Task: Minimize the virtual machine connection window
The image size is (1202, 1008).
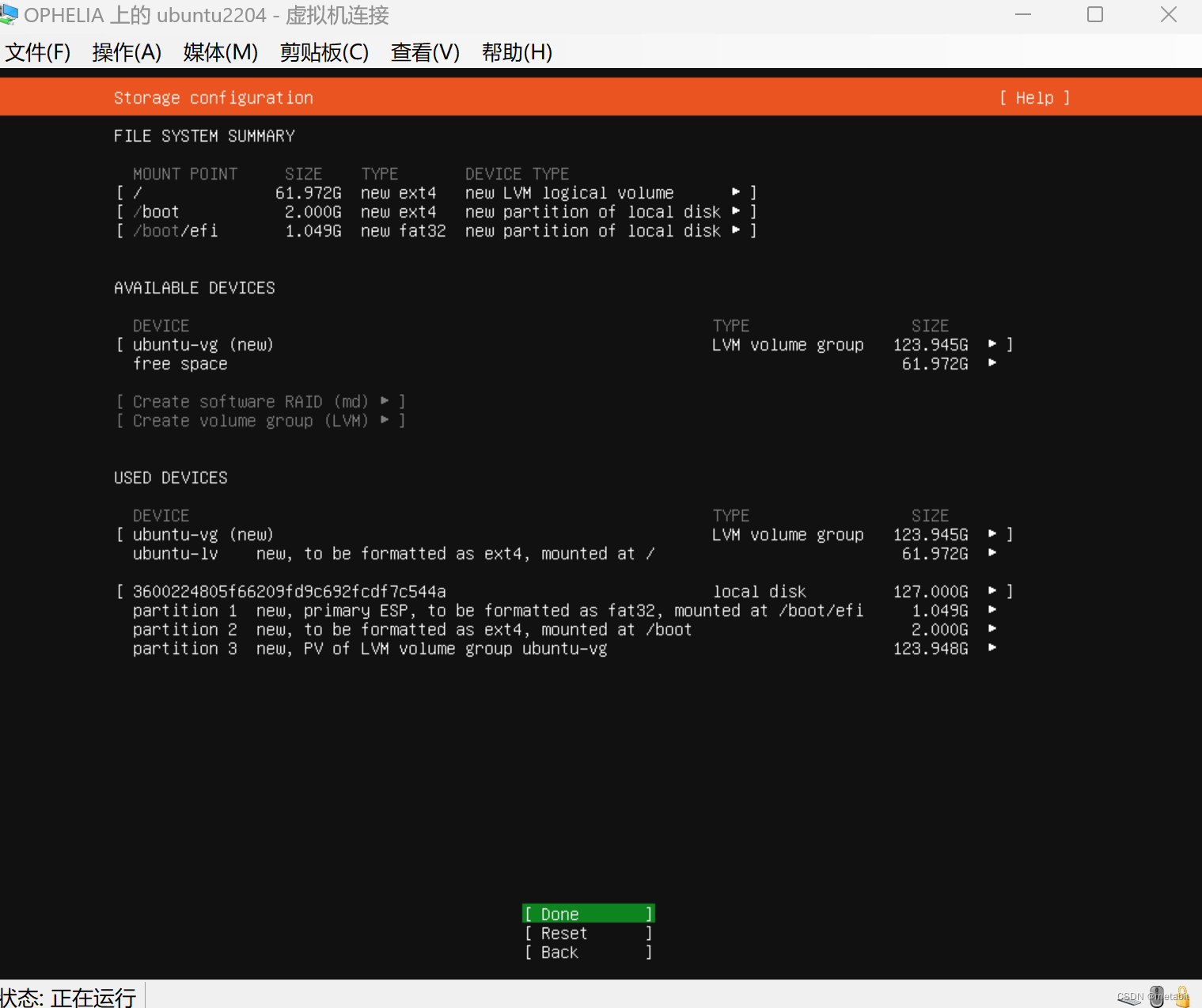Action: [1023, 14]
